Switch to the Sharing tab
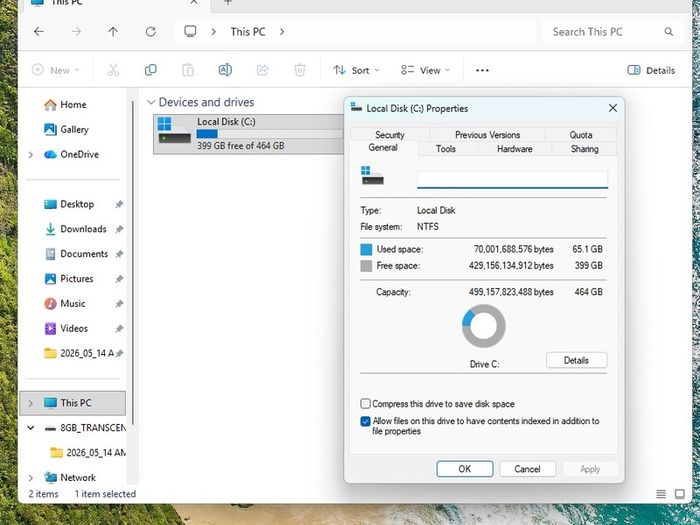This screenshot has height=525, width=700. (x=584, y=149)
